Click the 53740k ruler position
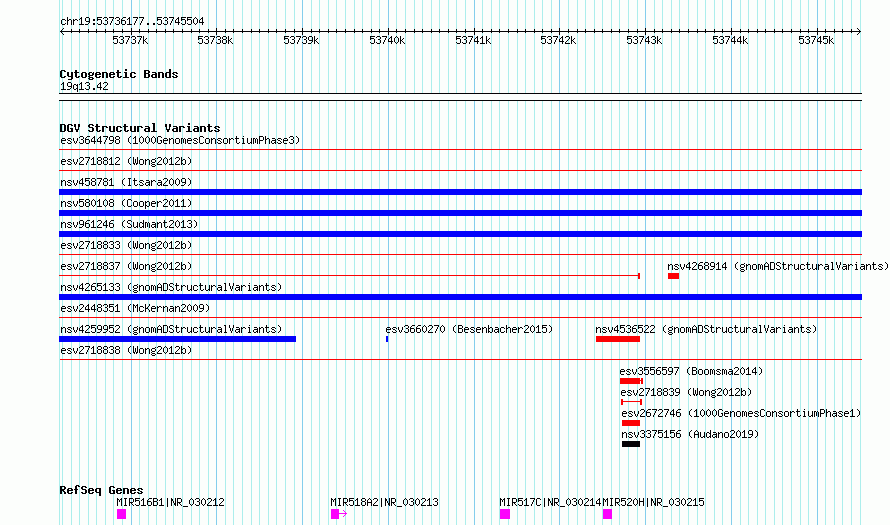This screenshot has width=890, height=525. [x=387, y=40]
